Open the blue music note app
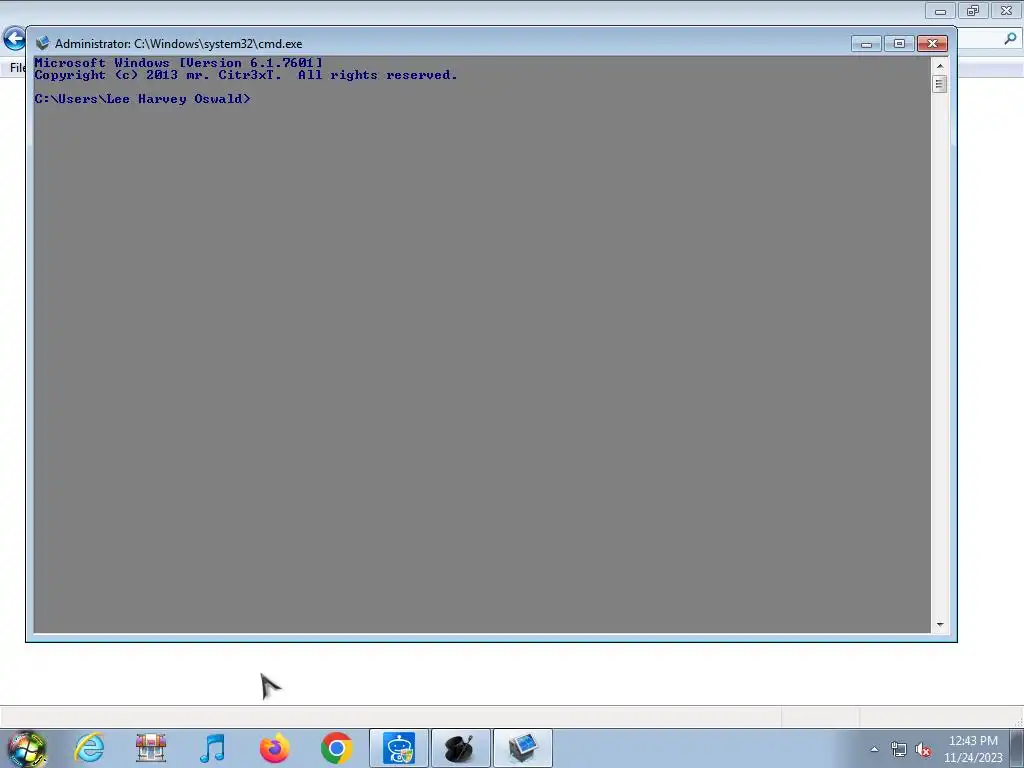This screenshot has height=768, width=1024. pyautogui.click(x=212, y=748)
